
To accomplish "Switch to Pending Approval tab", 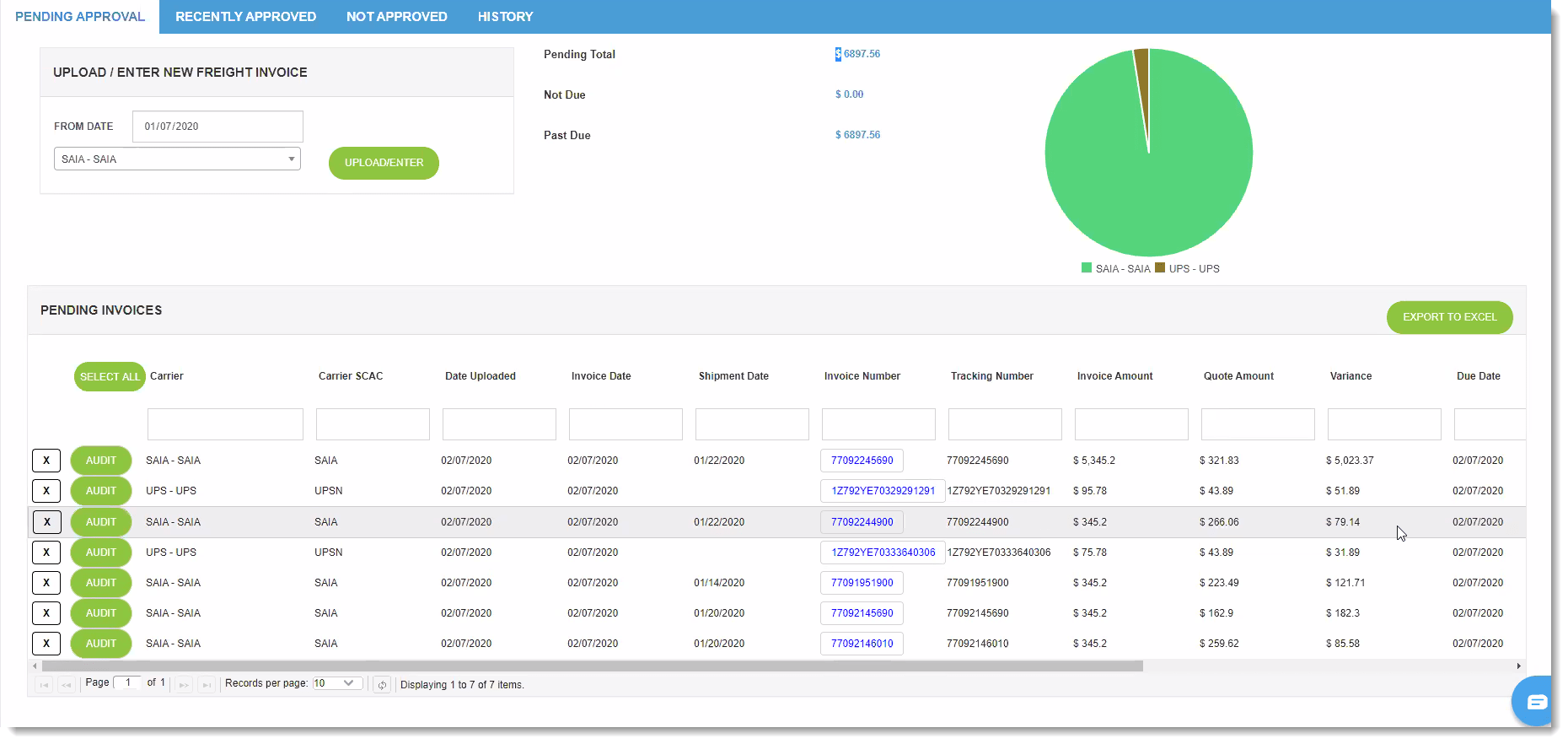I will pos(80,17).
